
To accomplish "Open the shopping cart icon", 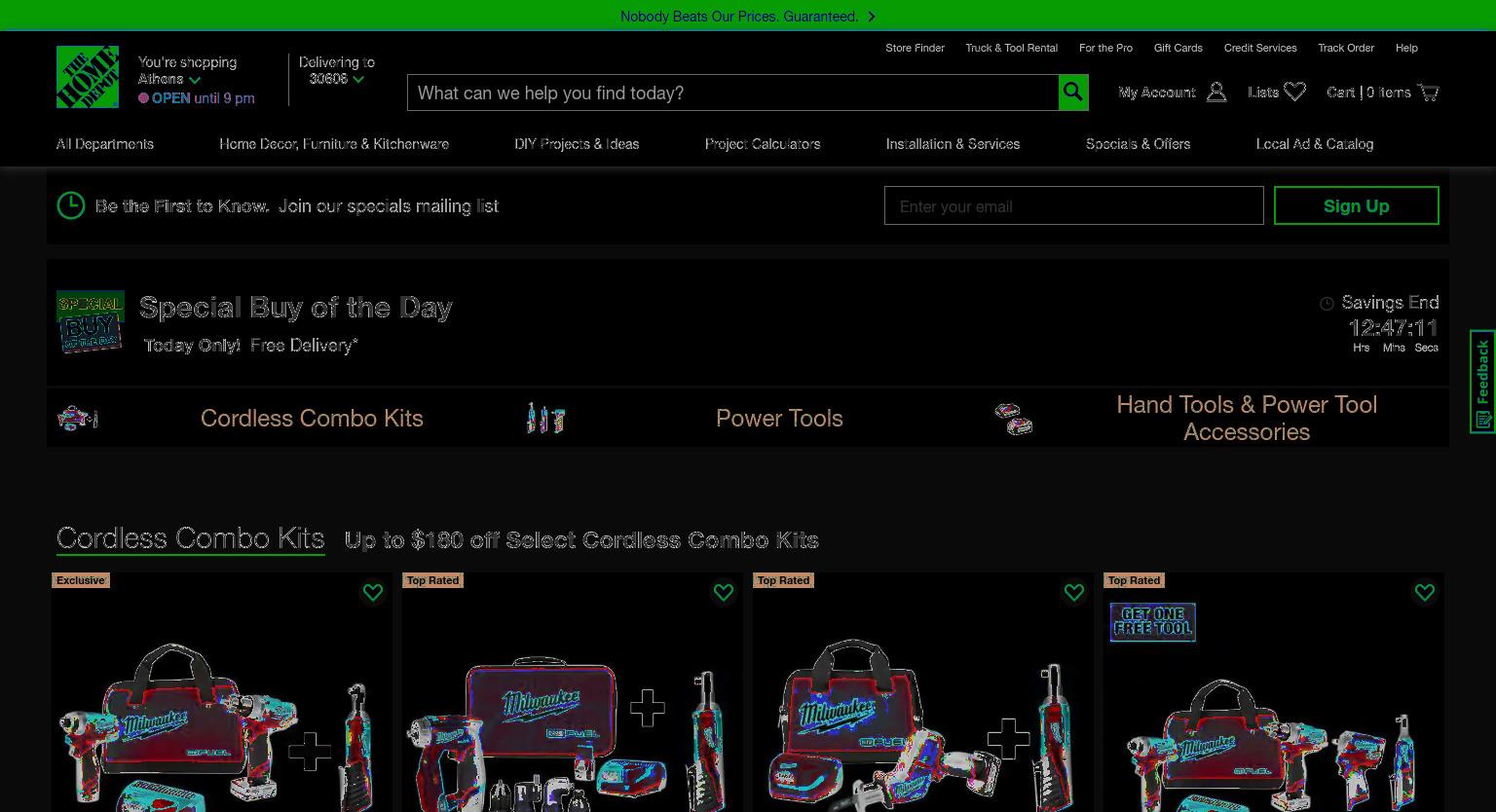I will click(1428, 92).
